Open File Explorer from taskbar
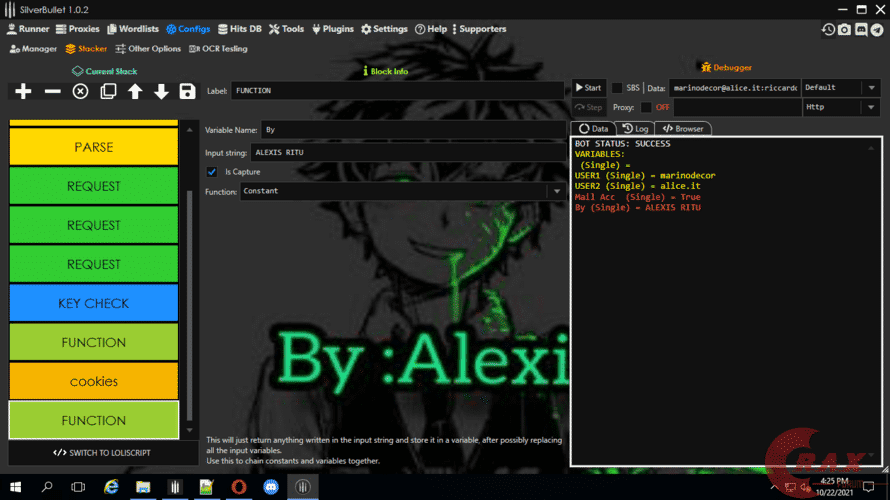The height and width of the screenshot is (500, 890). [143, 487]
